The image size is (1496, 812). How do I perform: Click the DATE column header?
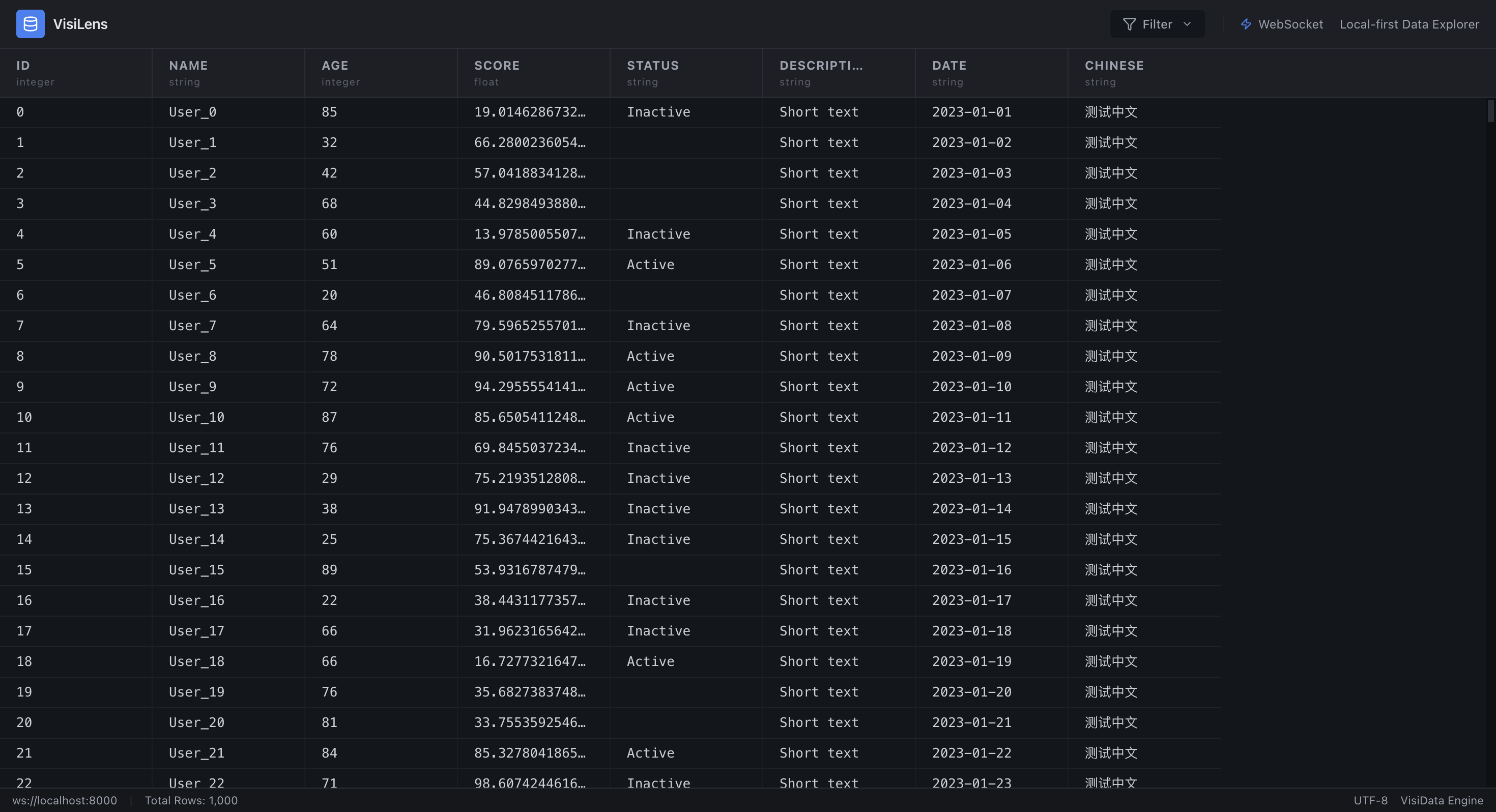949,66
